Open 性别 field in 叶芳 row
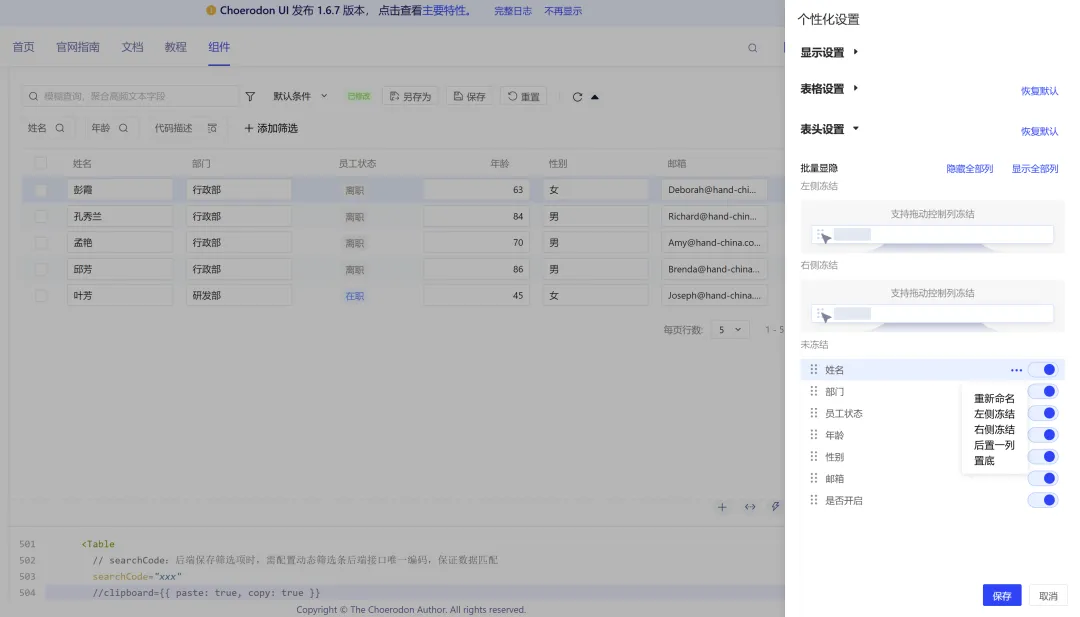Viewport: 1080px width, 617px height. click(595, 295)
